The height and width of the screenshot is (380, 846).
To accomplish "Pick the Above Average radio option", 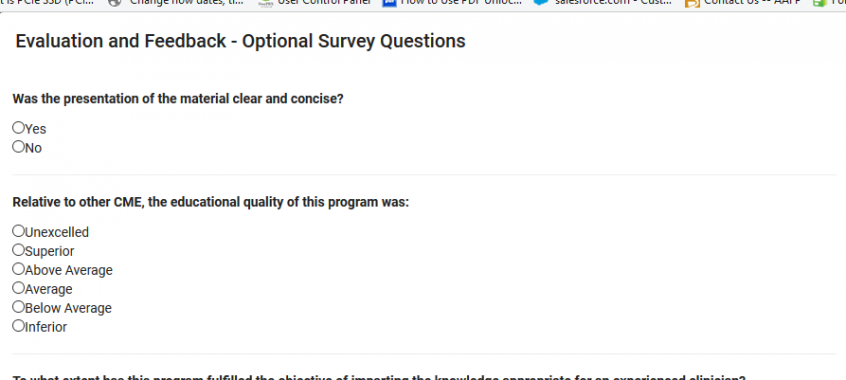I will click(19, 269).
